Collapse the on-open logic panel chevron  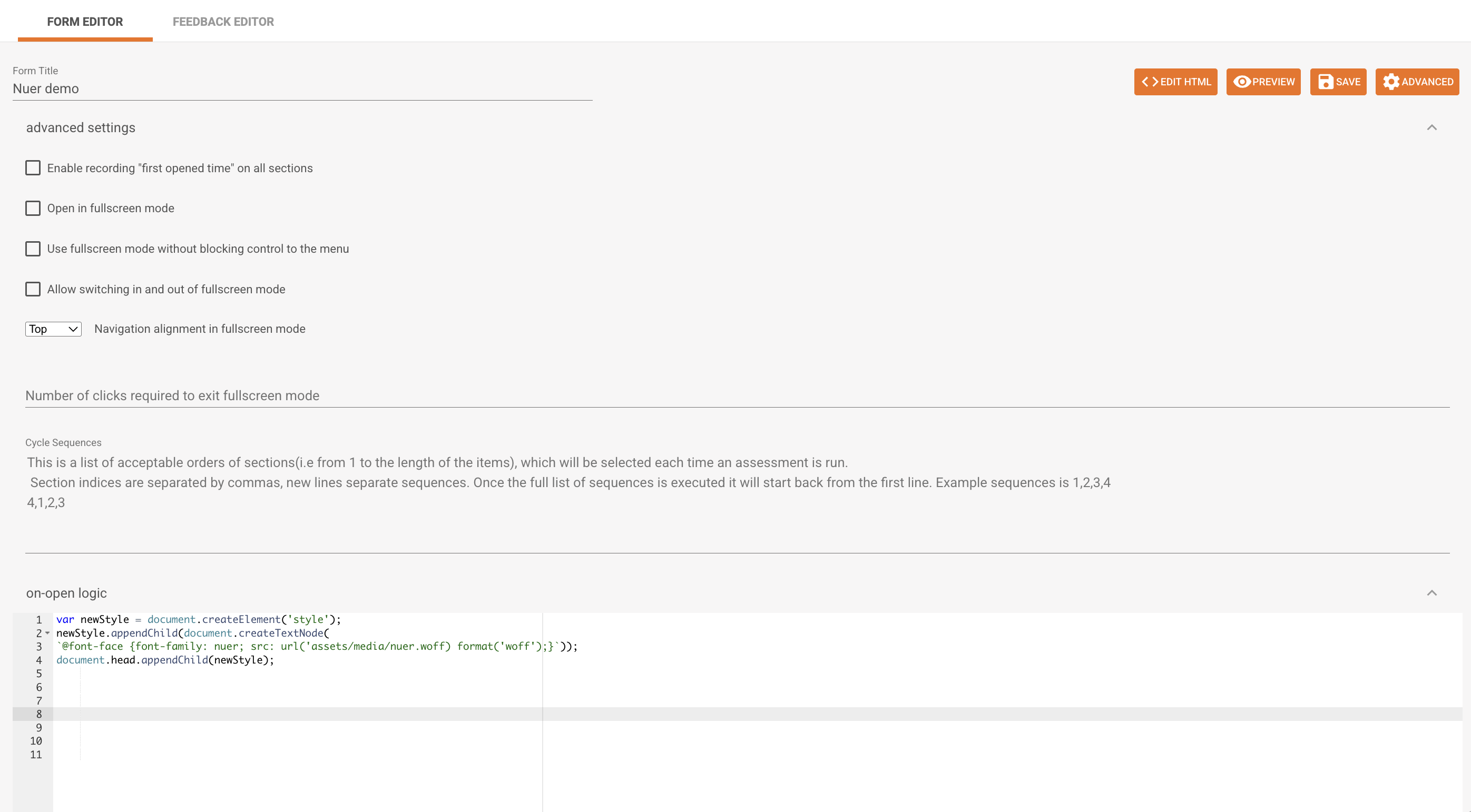tap(1431, 593)
